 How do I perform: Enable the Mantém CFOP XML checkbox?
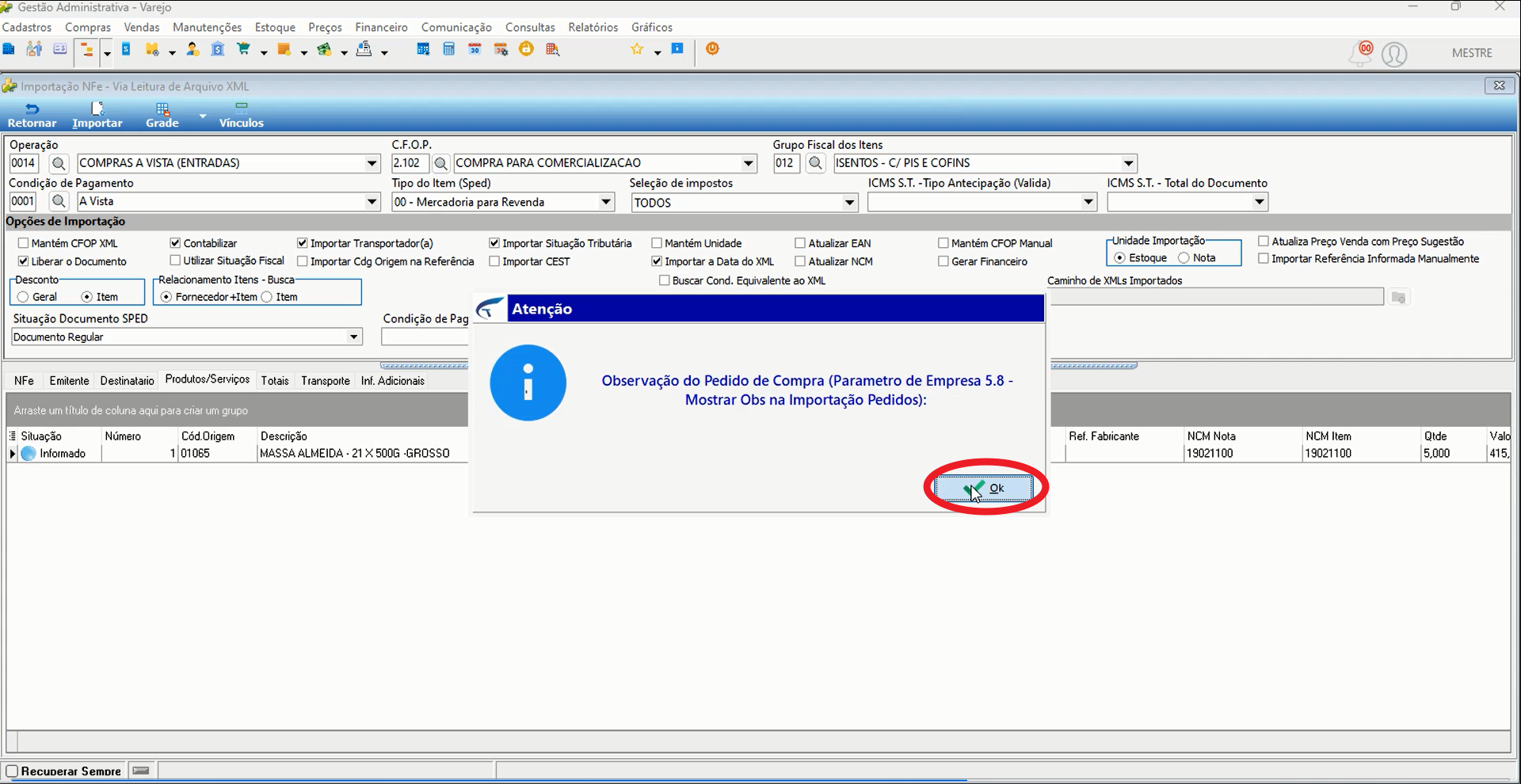click(x=23, y=243)
